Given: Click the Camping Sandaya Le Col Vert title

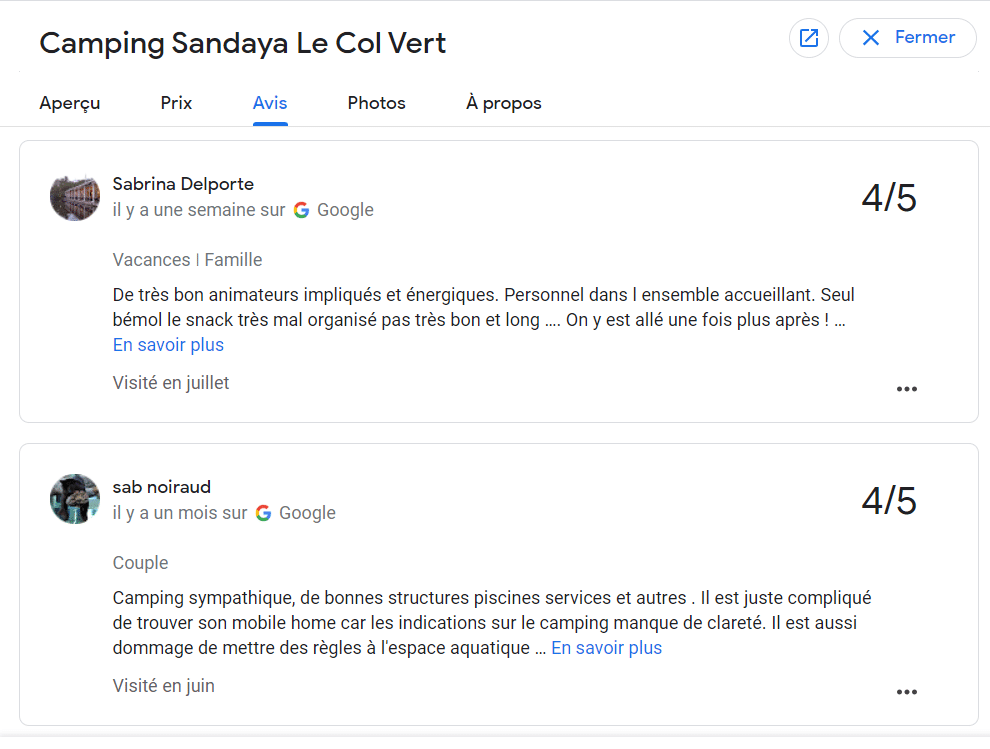Looking at the screenshot, I should coord(242,43).
